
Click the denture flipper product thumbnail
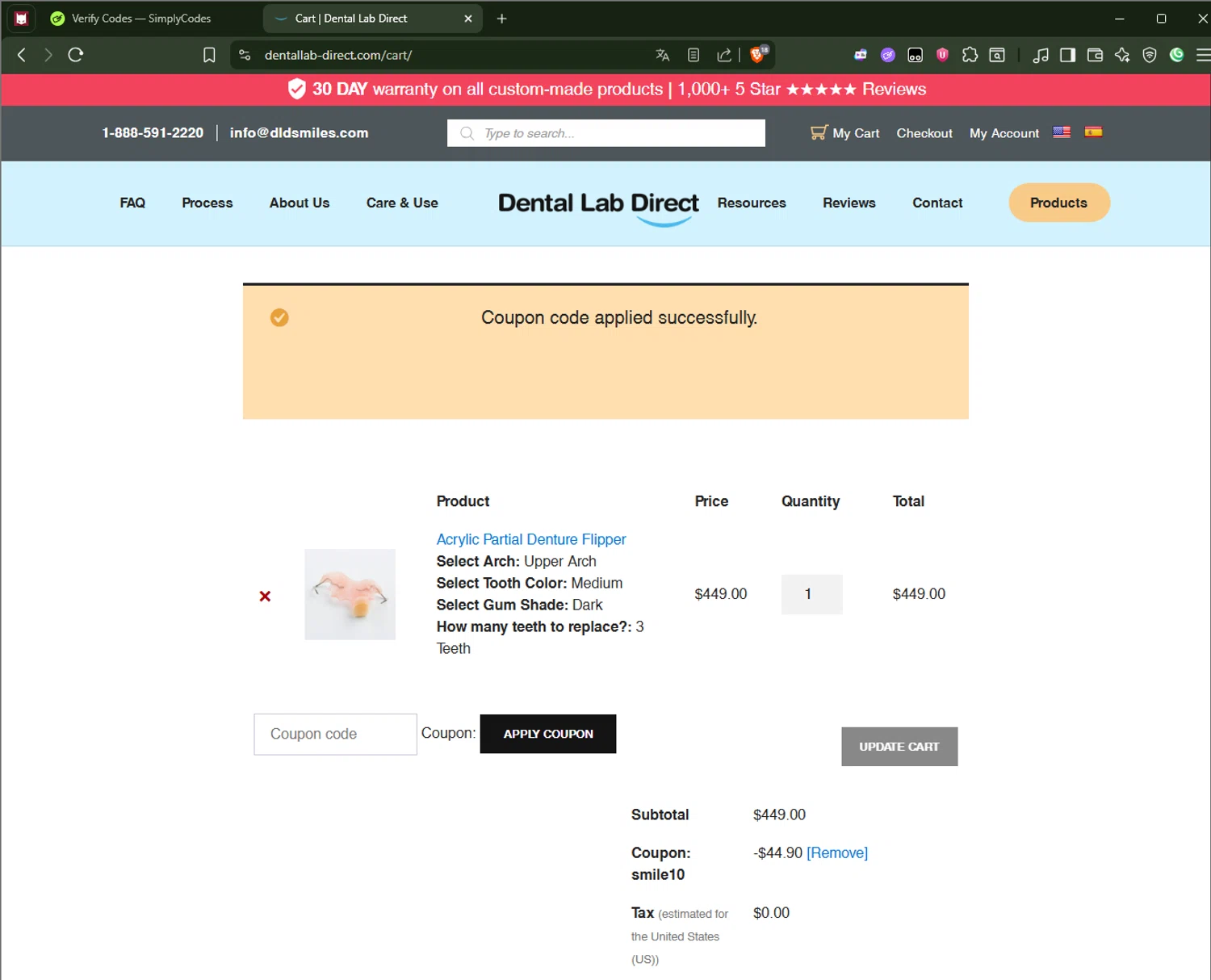(x=350, y=594)
